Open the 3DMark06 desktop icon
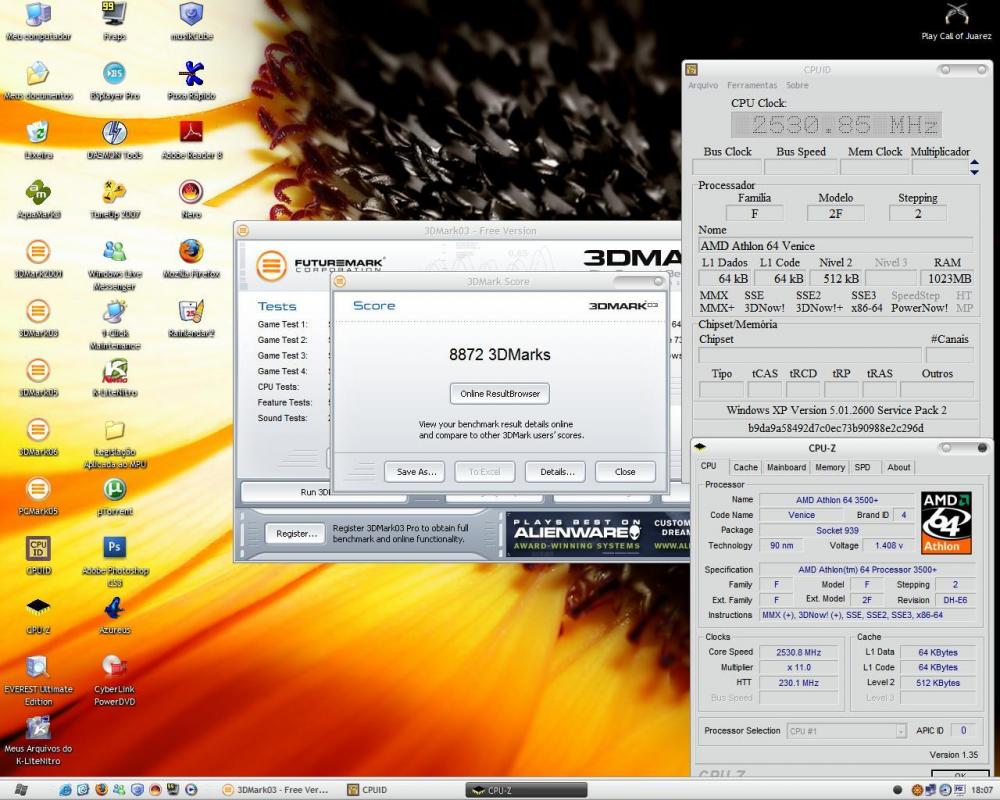 click(x=38, y=430)
